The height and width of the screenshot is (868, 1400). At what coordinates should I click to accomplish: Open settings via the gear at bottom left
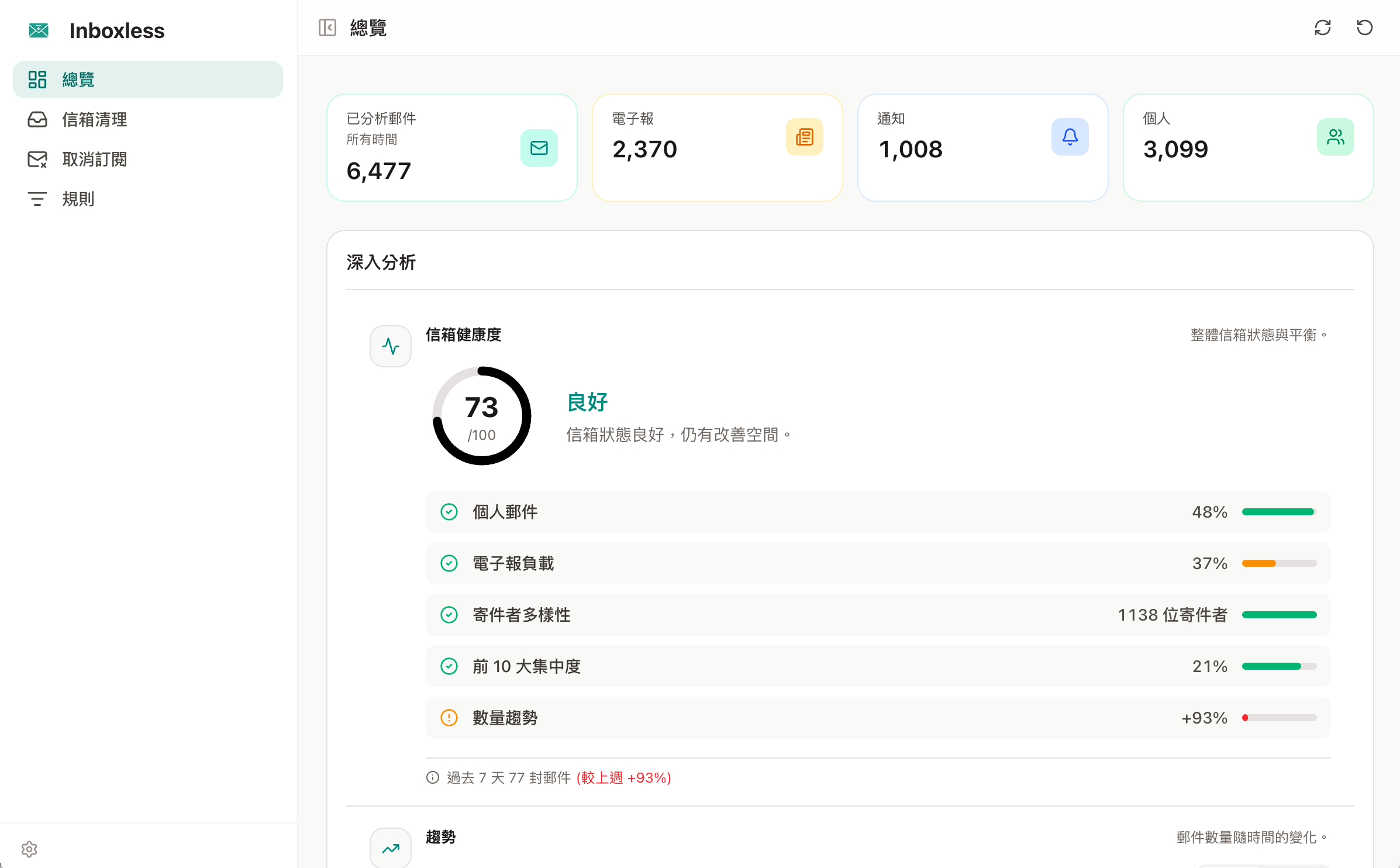29,849
